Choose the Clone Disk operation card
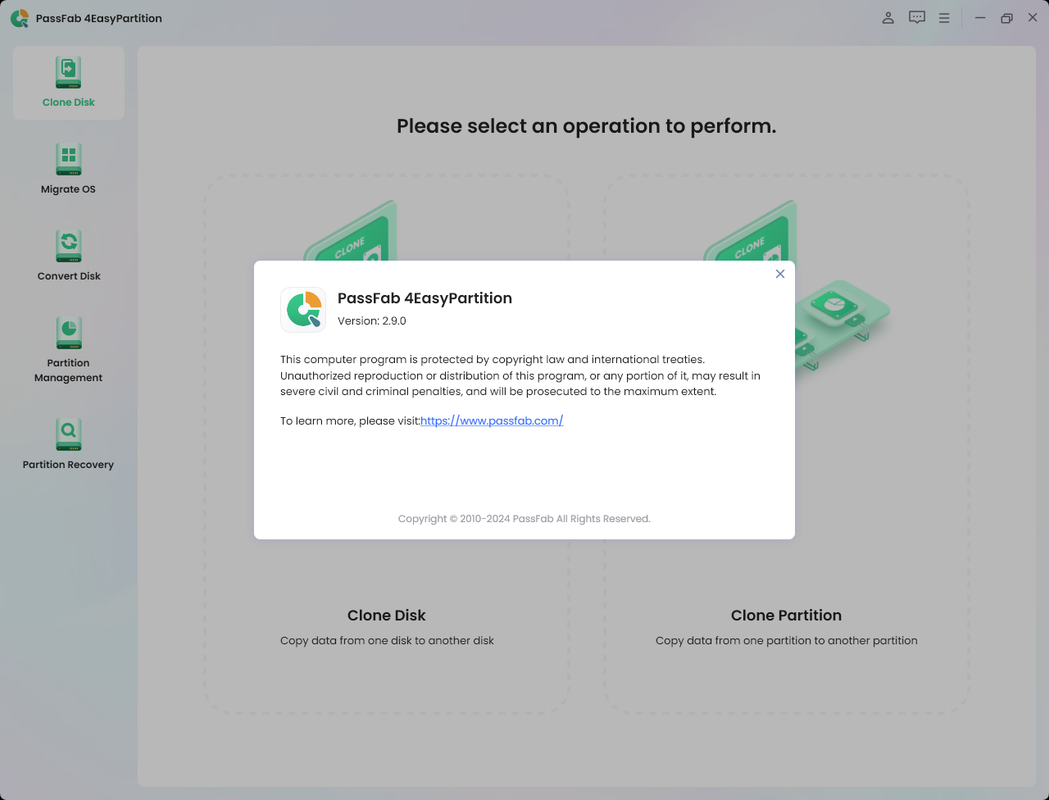The height and width of the screenshot is (800, 1049). click(x=387, y=444)
